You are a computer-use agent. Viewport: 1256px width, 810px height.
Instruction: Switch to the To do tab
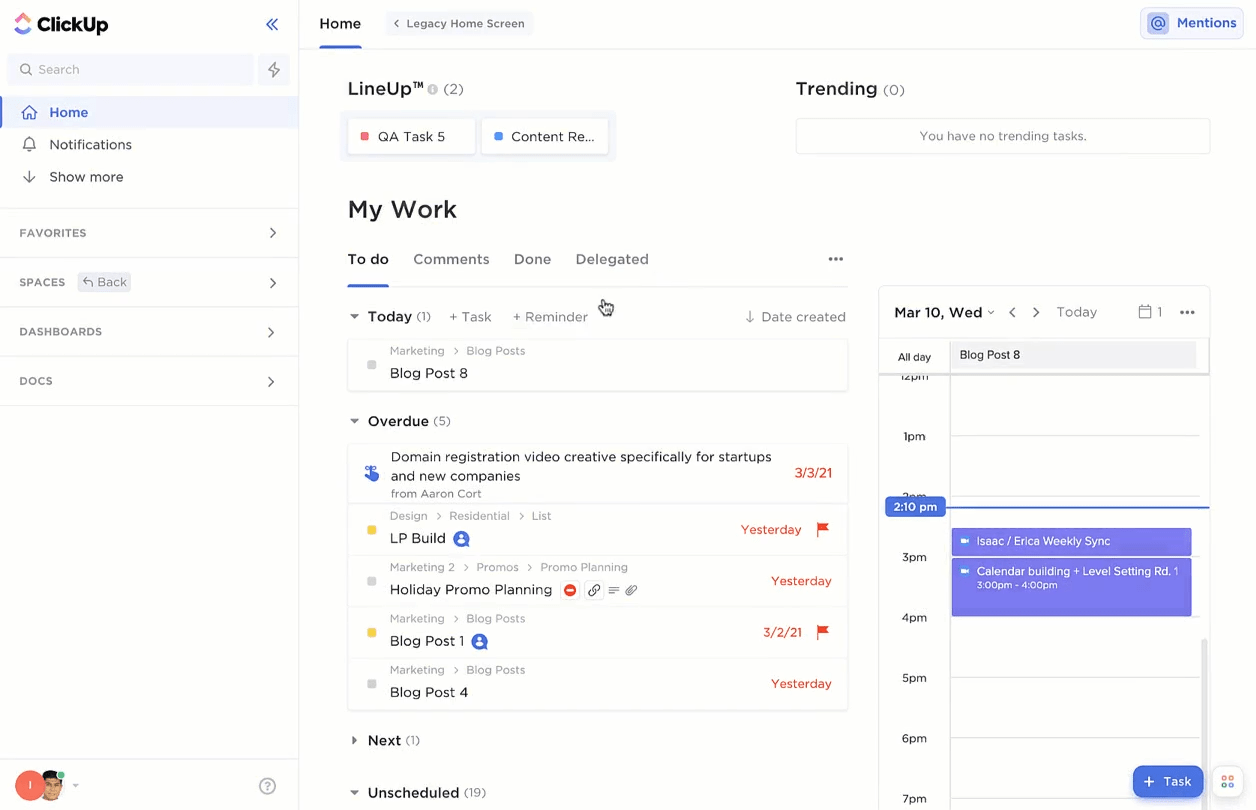tap(368, 259)
